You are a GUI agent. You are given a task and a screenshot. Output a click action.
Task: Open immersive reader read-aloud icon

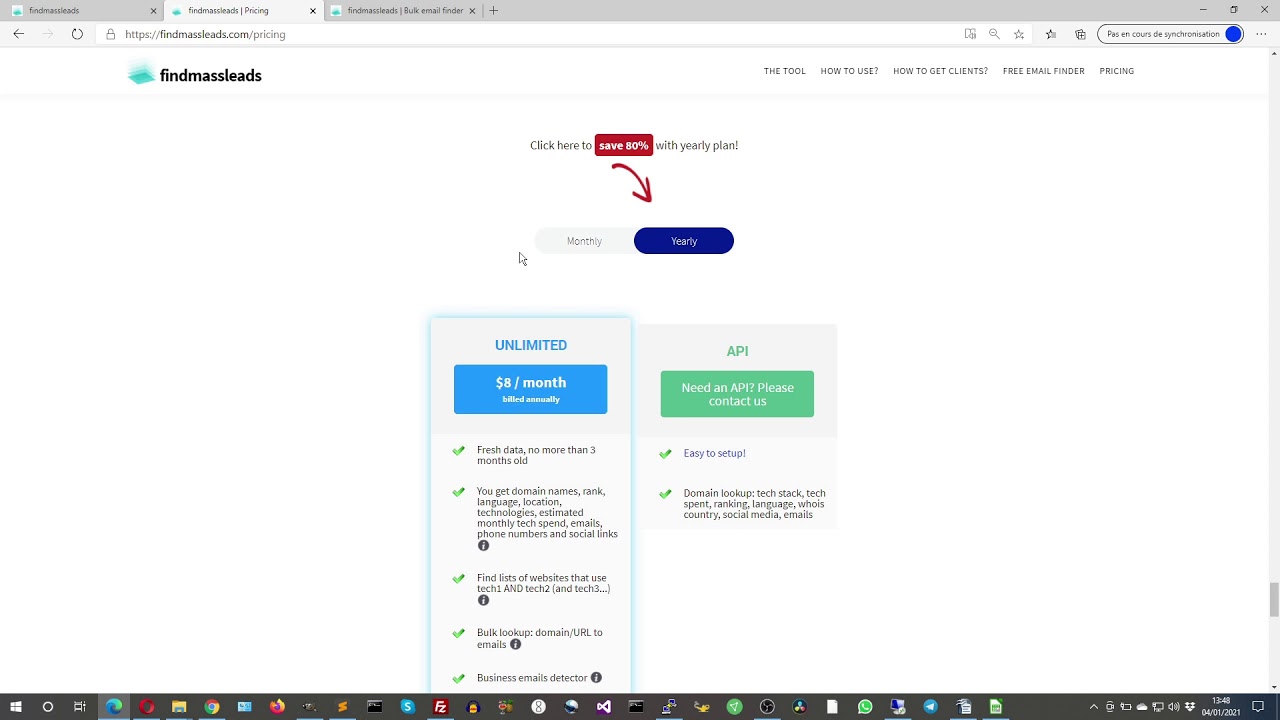pyautogui.click(x=970, y=34)
